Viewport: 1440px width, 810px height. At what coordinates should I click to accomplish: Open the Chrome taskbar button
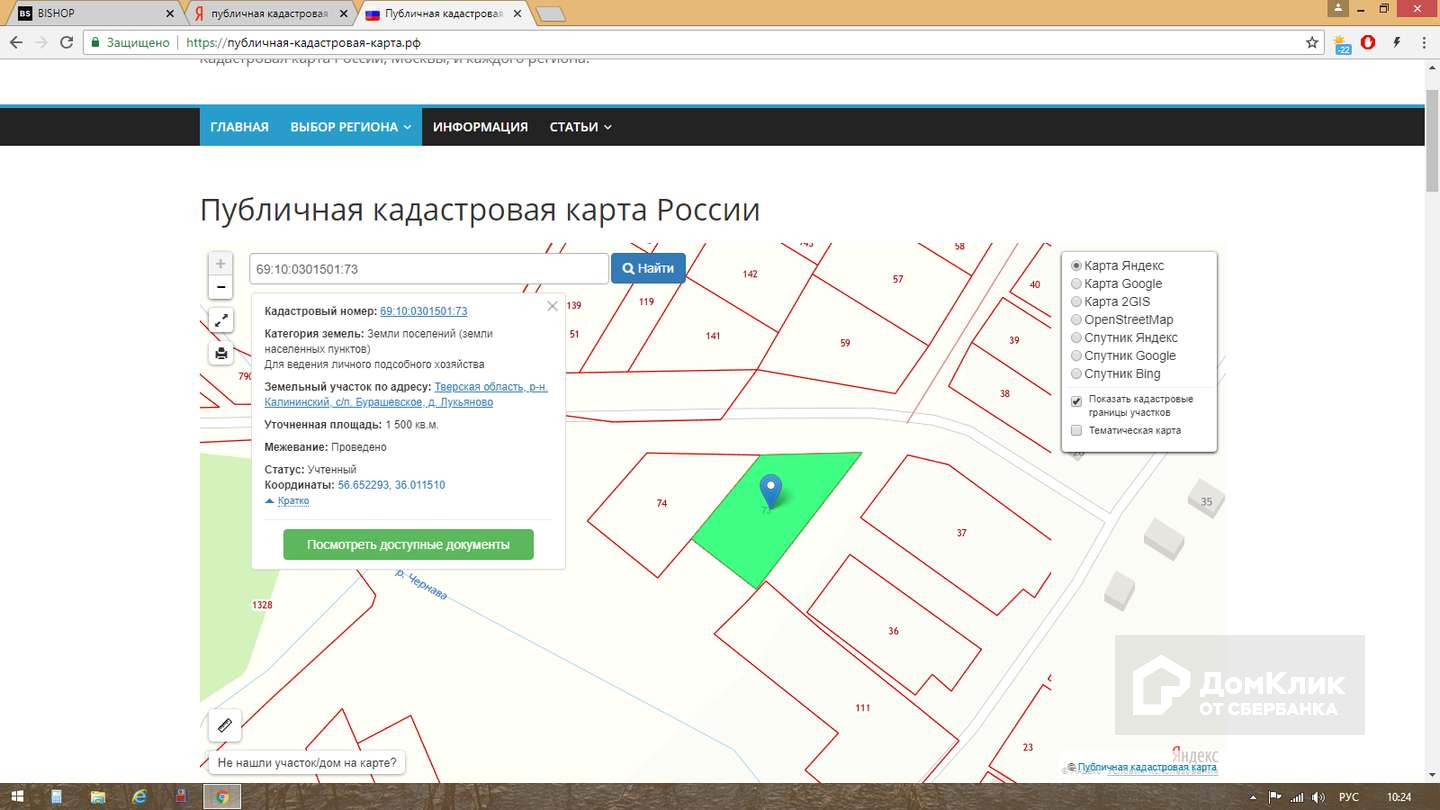pyautogui.click(x=222, y=797)
